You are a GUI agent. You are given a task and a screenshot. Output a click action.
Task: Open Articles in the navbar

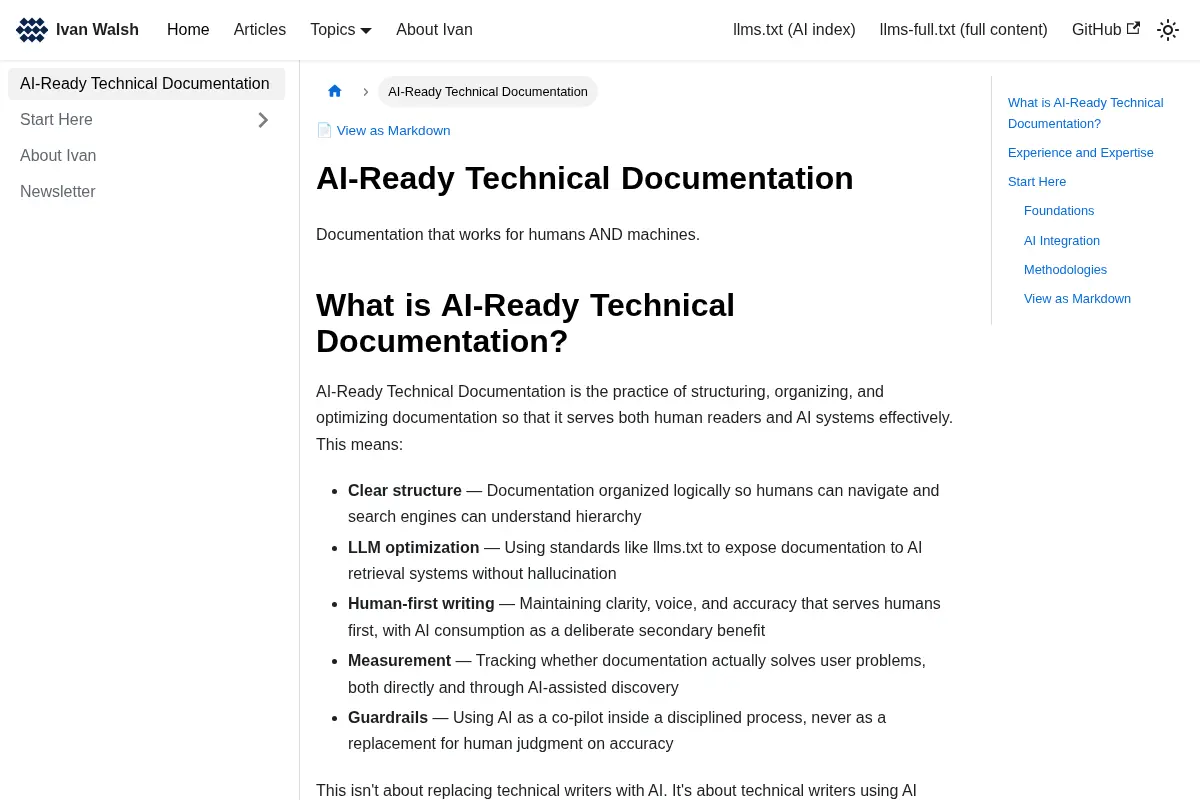260,30
